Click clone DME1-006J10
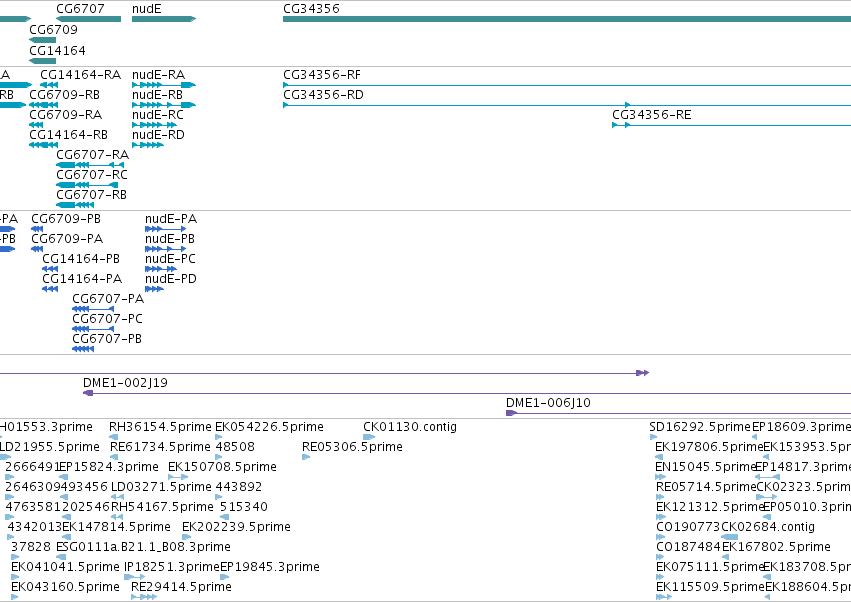The height and width of the screenshot is (602, 851). pyautogui.click(x=678, y=413)
